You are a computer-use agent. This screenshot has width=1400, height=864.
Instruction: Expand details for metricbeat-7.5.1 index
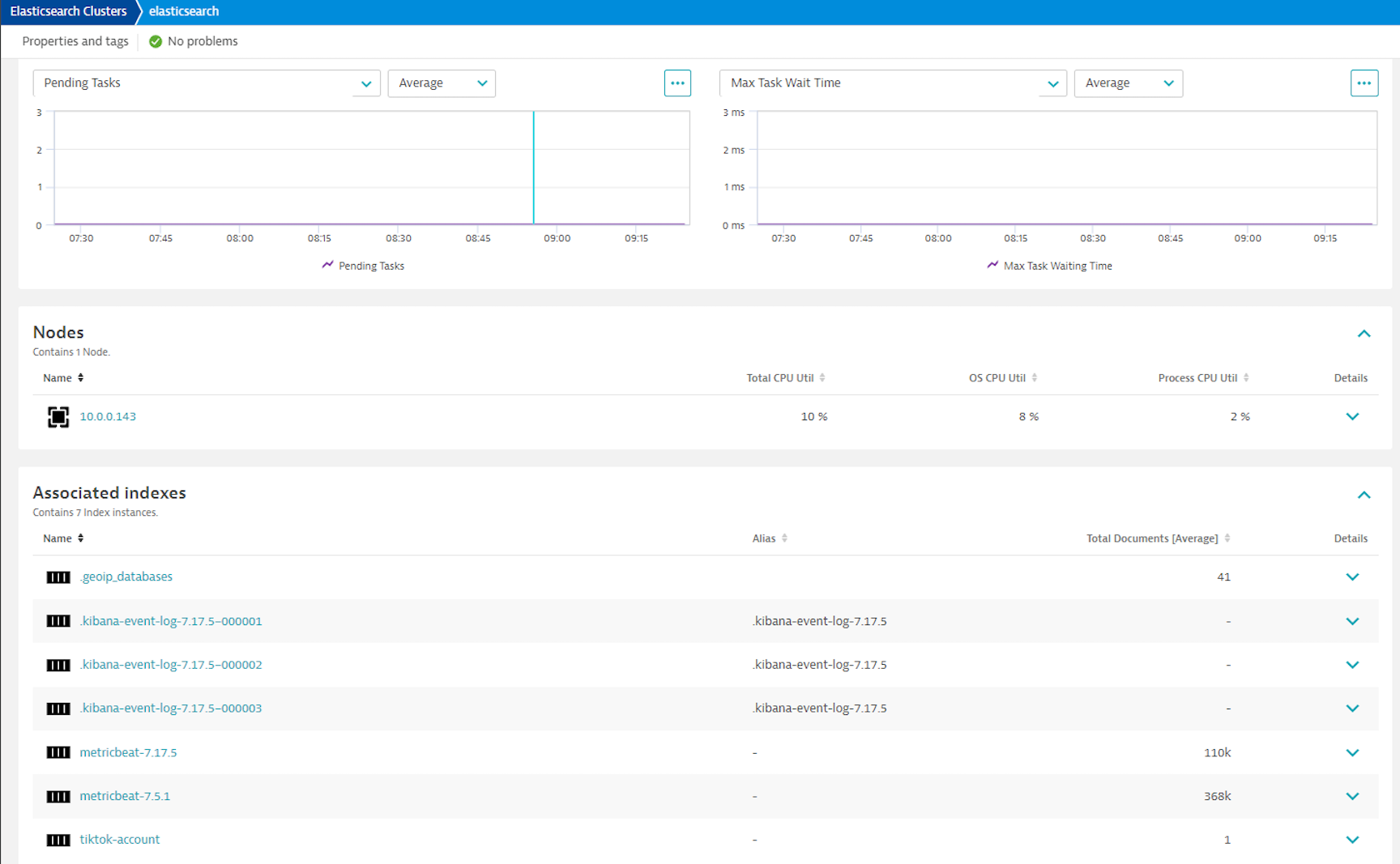pyautogui.click(x=1352, y=797)
